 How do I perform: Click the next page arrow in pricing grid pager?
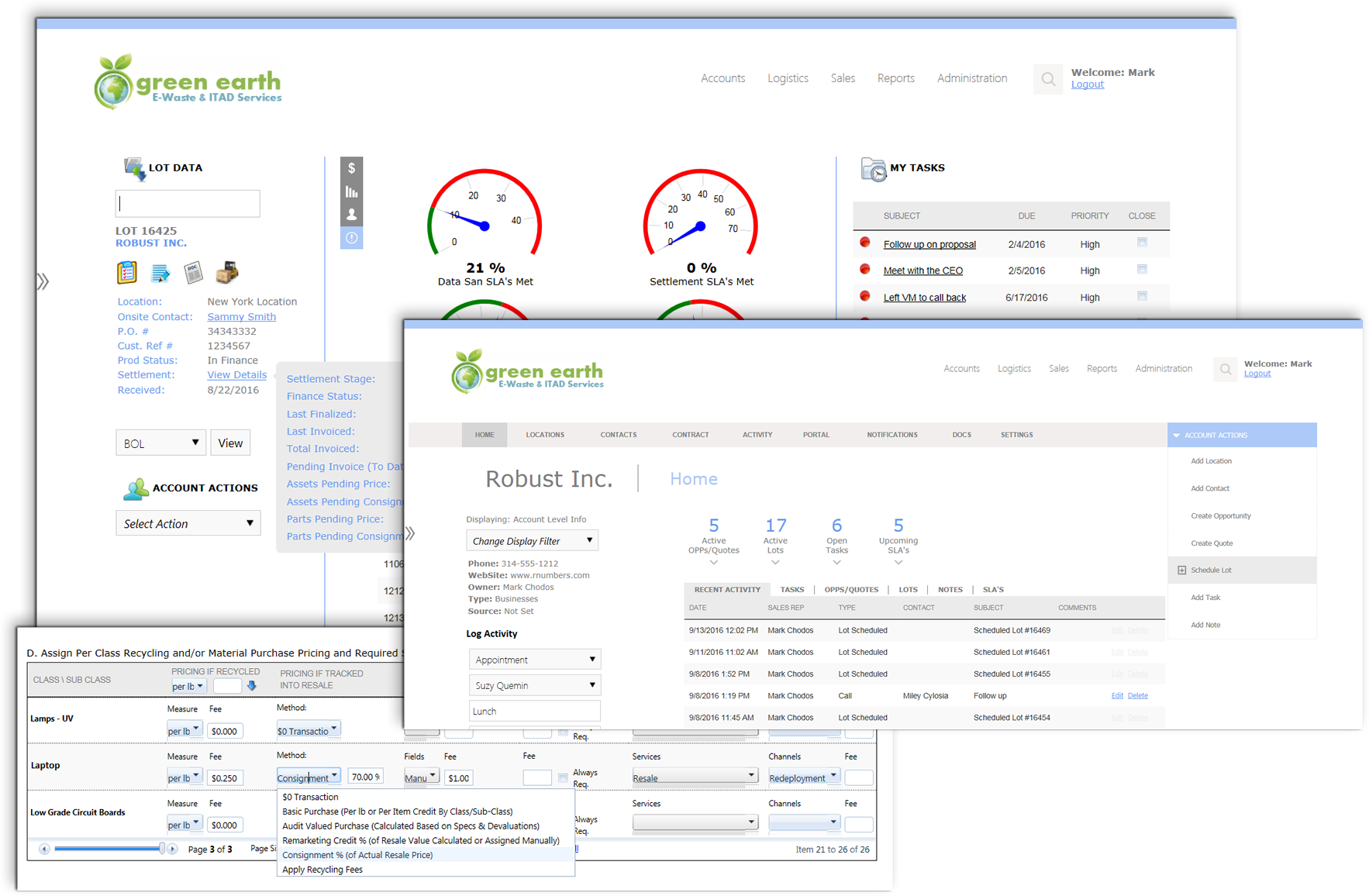coord(172,849)
